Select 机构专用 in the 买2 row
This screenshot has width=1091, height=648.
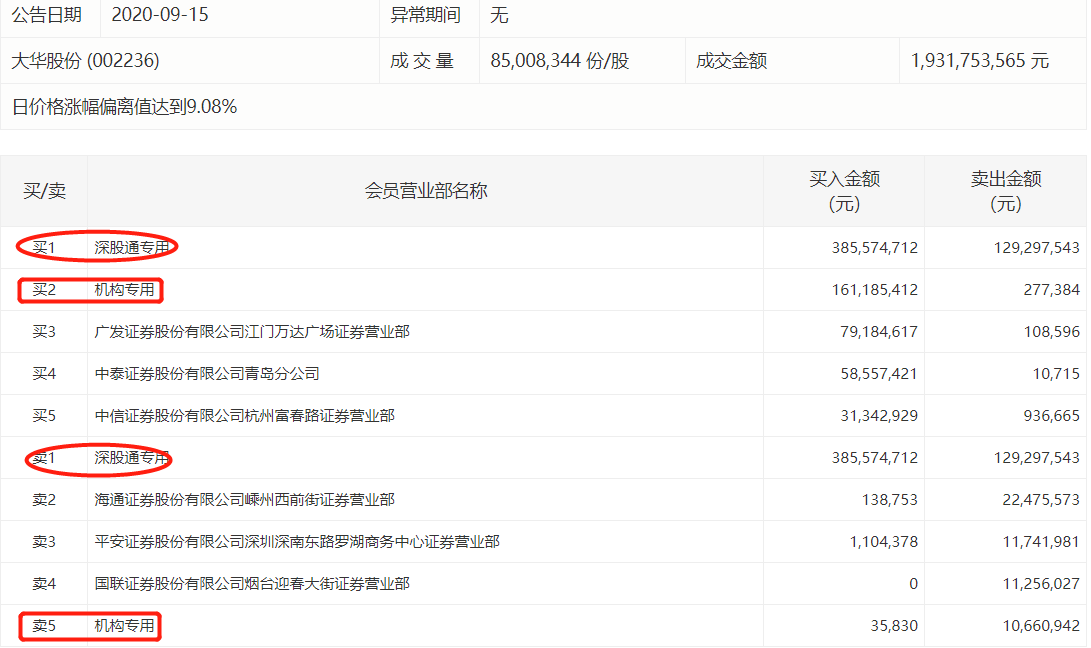(125, 290)
